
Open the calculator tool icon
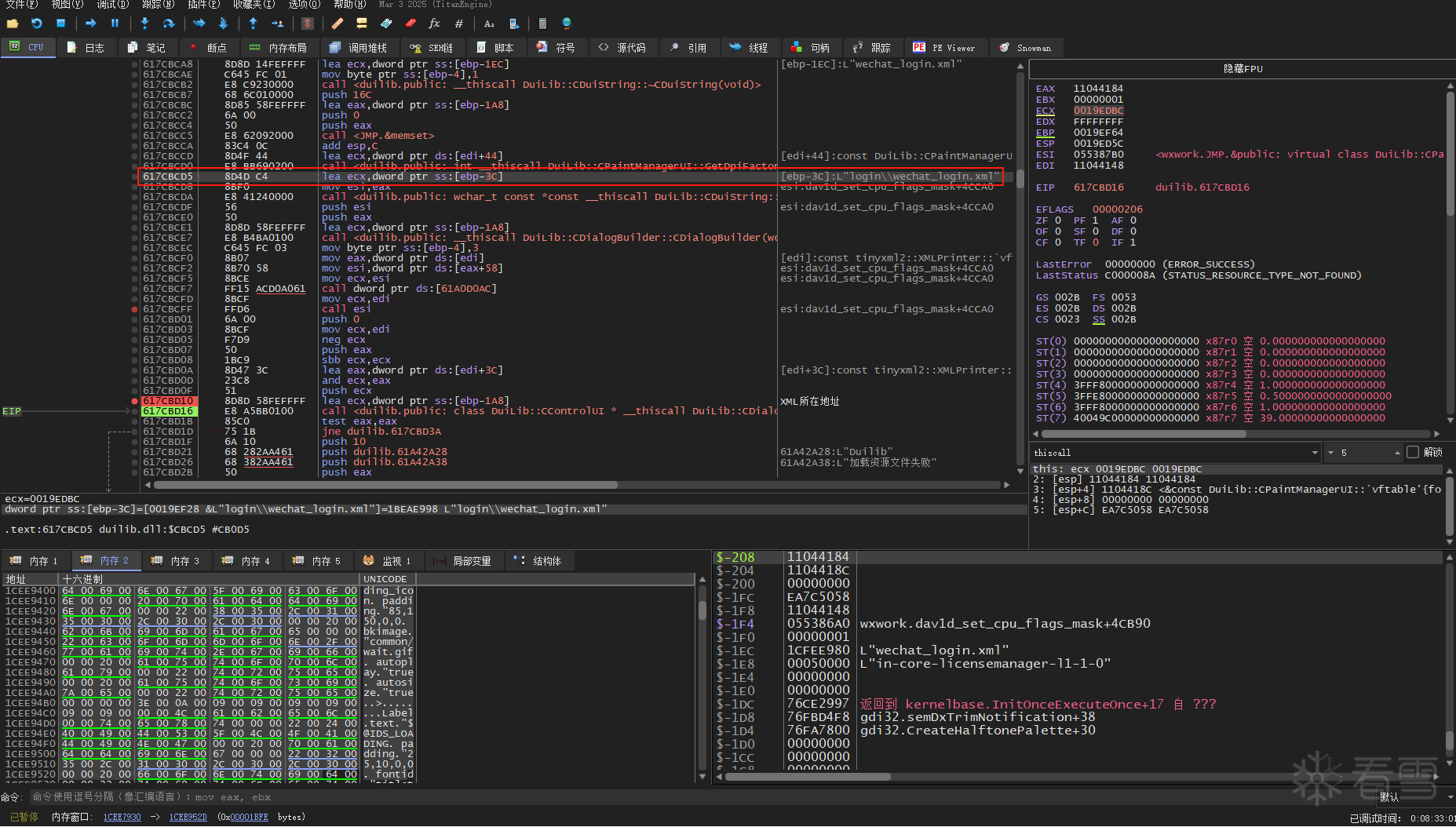tap(542, 24)
